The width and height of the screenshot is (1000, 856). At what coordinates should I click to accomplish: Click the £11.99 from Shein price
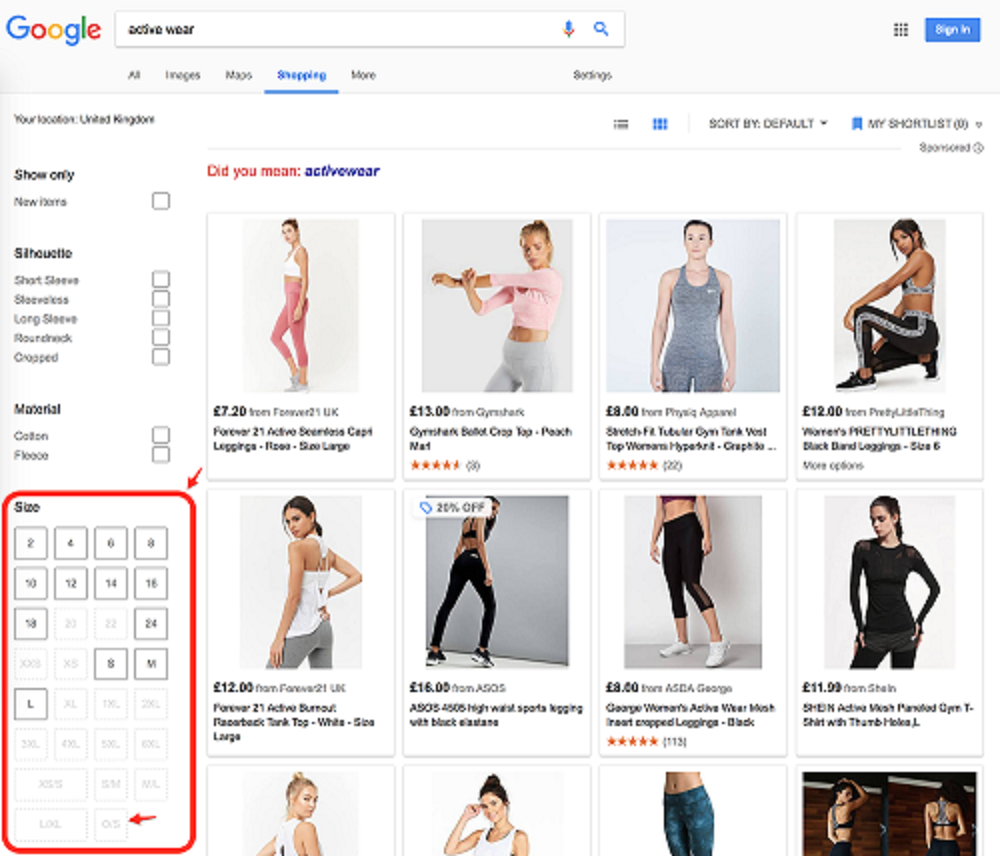pos(849,688)
